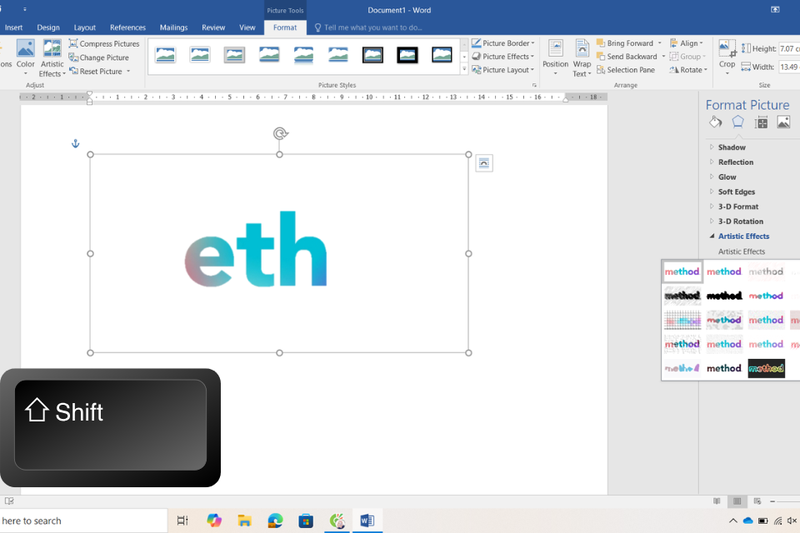This screenshot has height=533, width=800.
Task: Open Picture Border options
Action: [503, 43]
